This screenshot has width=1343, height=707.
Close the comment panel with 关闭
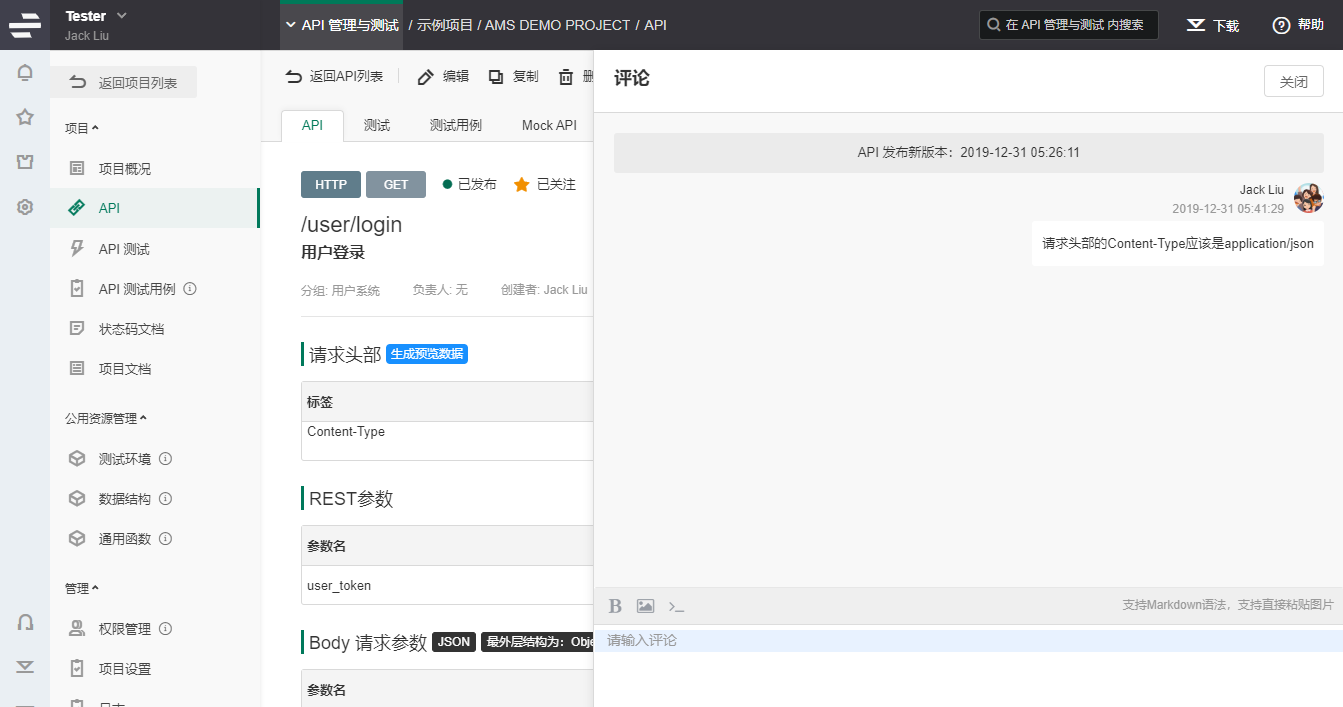pyautogui.click(x=1293, y=82)
